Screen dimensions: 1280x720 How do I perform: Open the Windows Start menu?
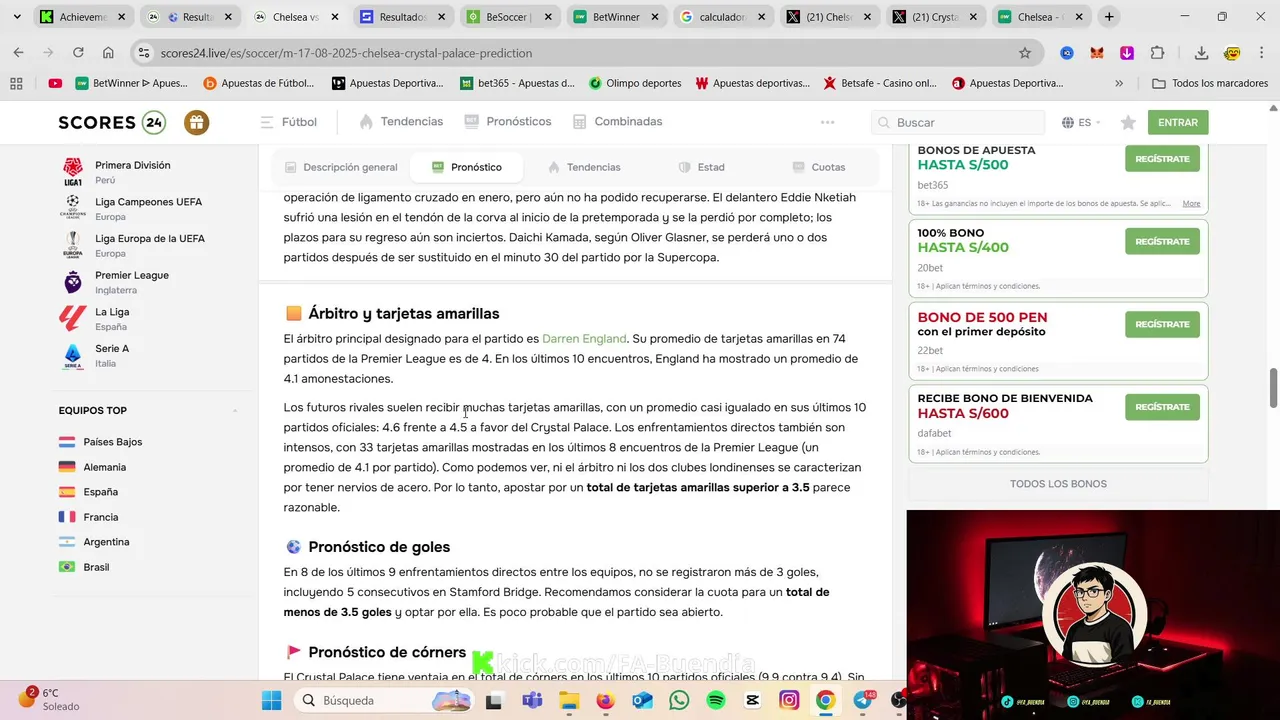(271, 701)
